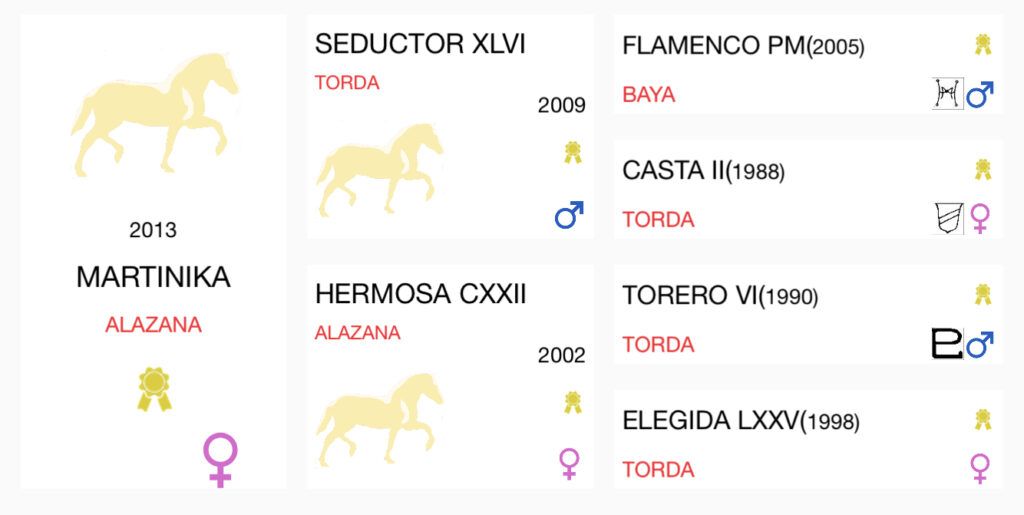Click the rosette icon on TORERO VI row
This screenshot has width=1024, height=515.
983,294
